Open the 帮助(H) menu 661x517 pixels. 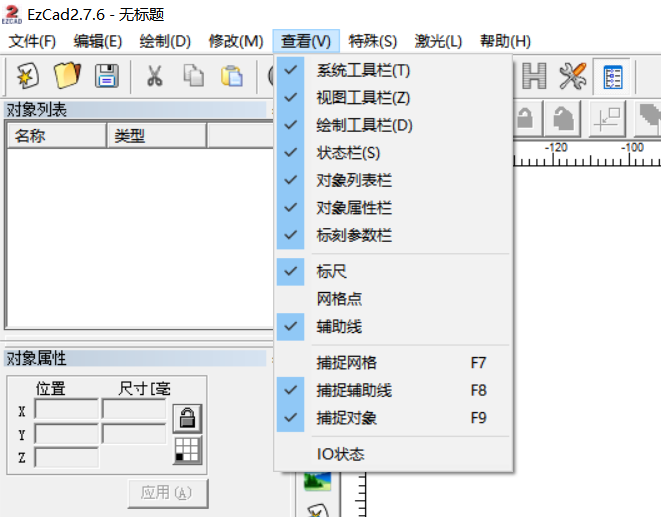coord(505,41)
